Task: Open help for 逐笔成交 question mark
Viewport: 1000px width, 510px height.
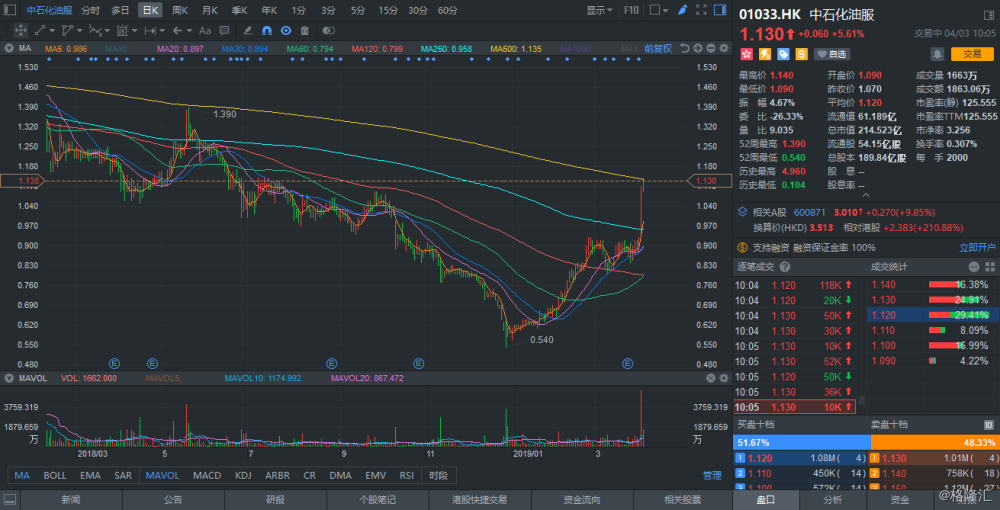Action: click(x=785, y=267)
